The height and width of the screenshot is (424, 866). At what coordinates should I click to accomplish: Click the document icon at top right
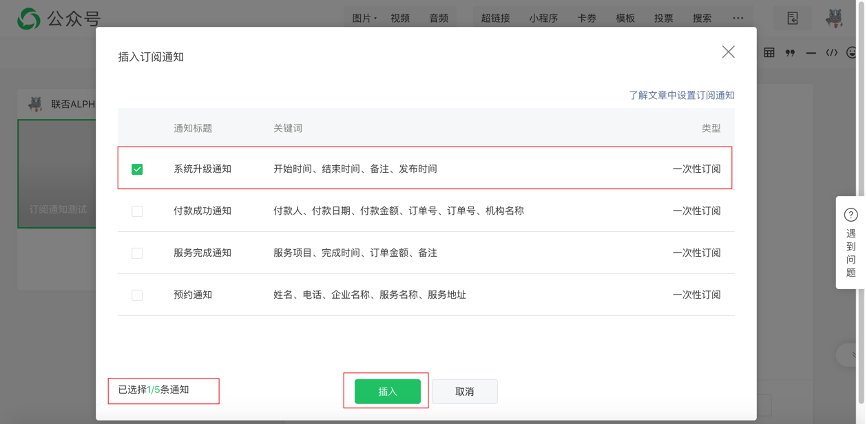[x=793, y=18]
